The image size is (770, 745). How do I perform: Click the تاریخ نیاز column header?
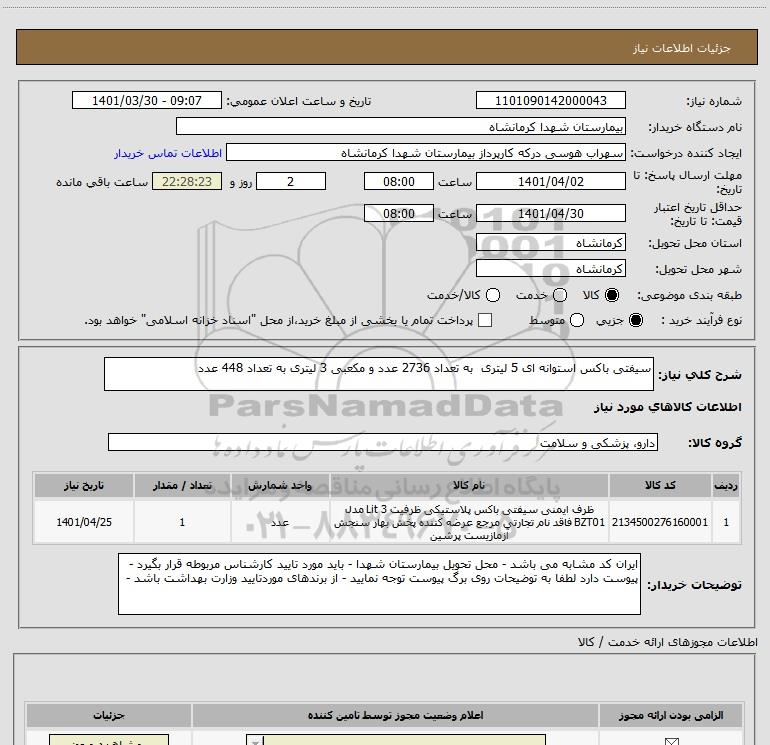pos(83,485)
